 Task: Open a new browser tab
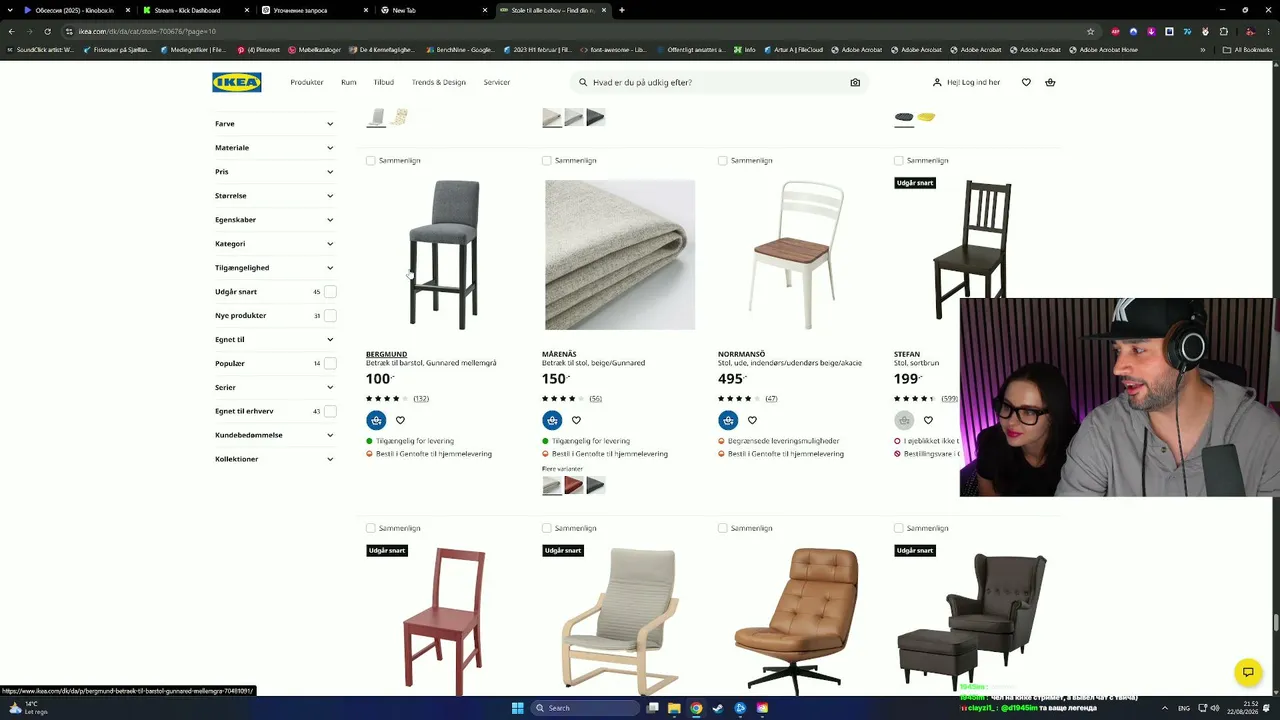pyautogui.click(x=622, y=10)
